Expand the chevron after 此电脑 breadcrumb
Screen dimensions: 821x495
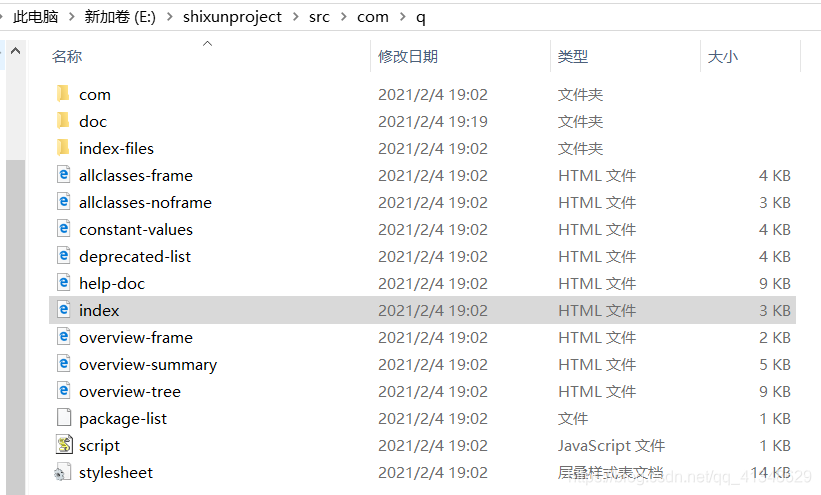pos(71,17)
